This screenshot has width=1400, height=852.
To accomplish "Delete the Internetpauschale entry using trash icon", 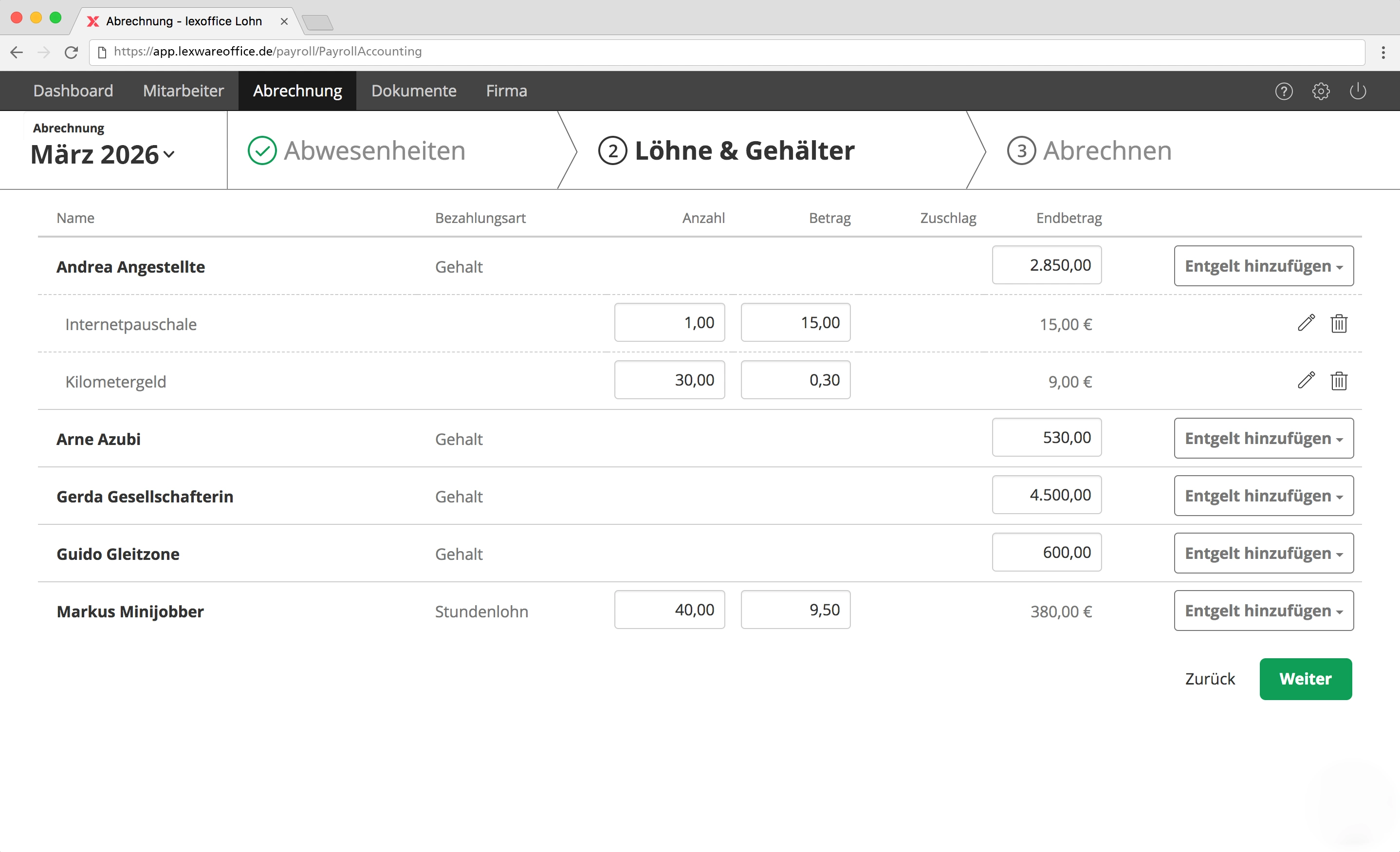I will (1339, 323).
